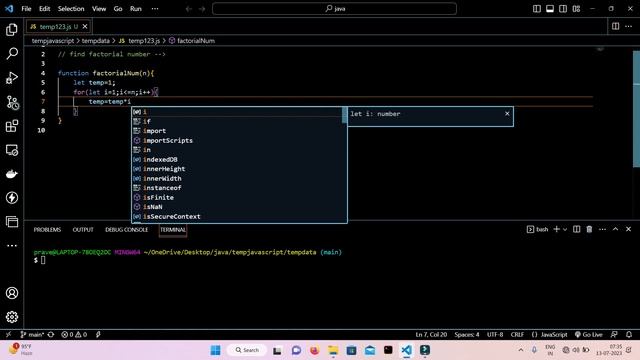Viewport: 640px width, 360px height.
Task: Open the View menu
Action: (99, 9)
